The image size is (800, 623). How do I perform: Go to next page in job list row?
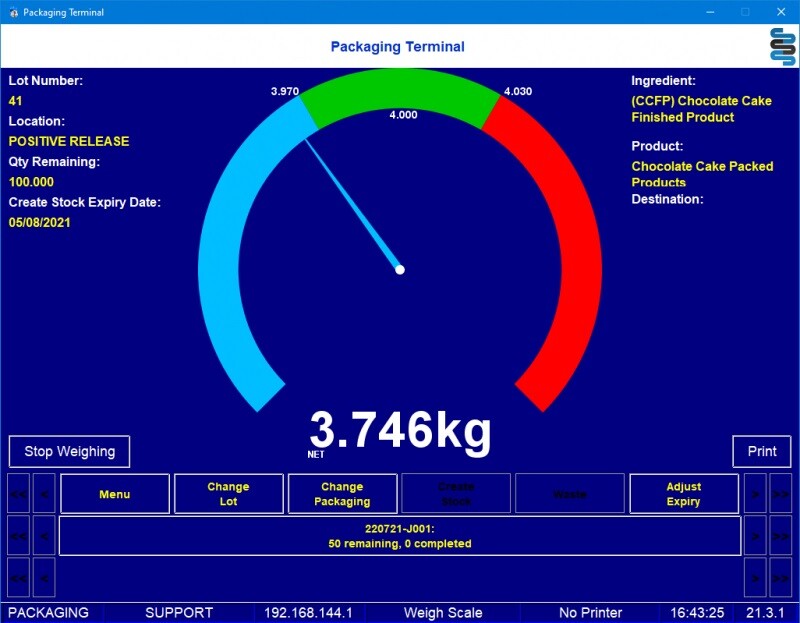coord(755,536)
